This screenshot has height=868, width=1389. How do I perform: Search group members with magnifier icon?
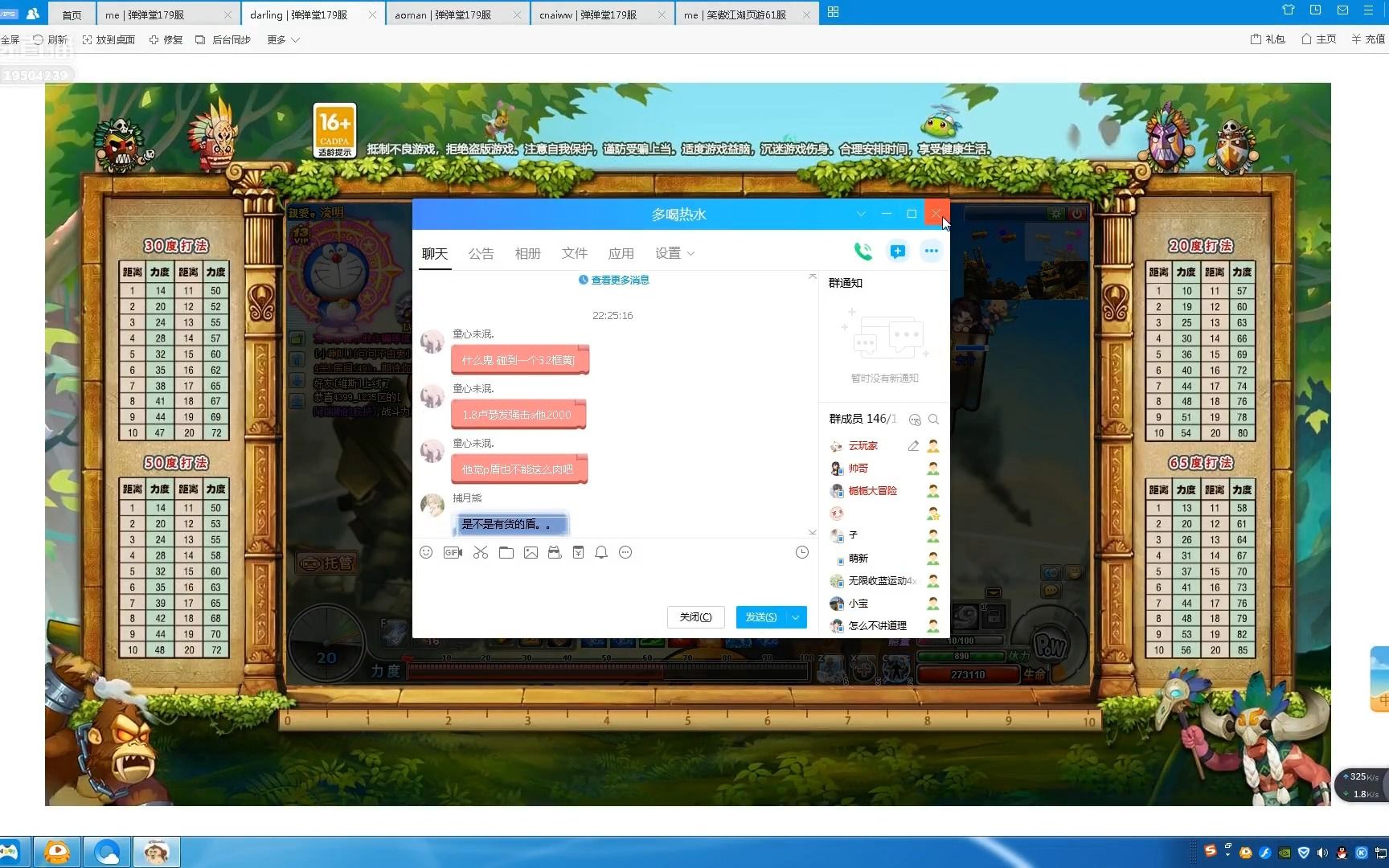point(933,419)
